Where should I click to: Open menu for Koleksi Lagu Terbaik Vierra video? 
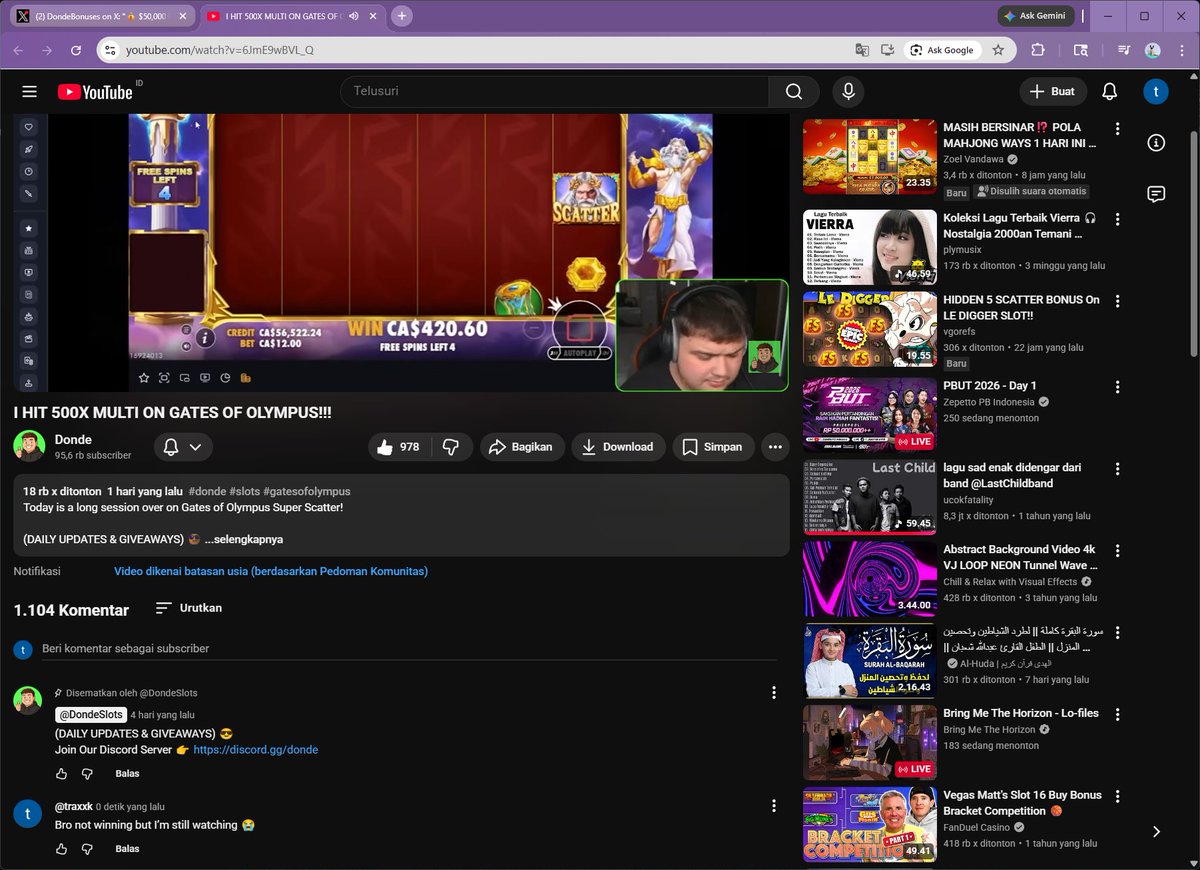point(1118,219)
